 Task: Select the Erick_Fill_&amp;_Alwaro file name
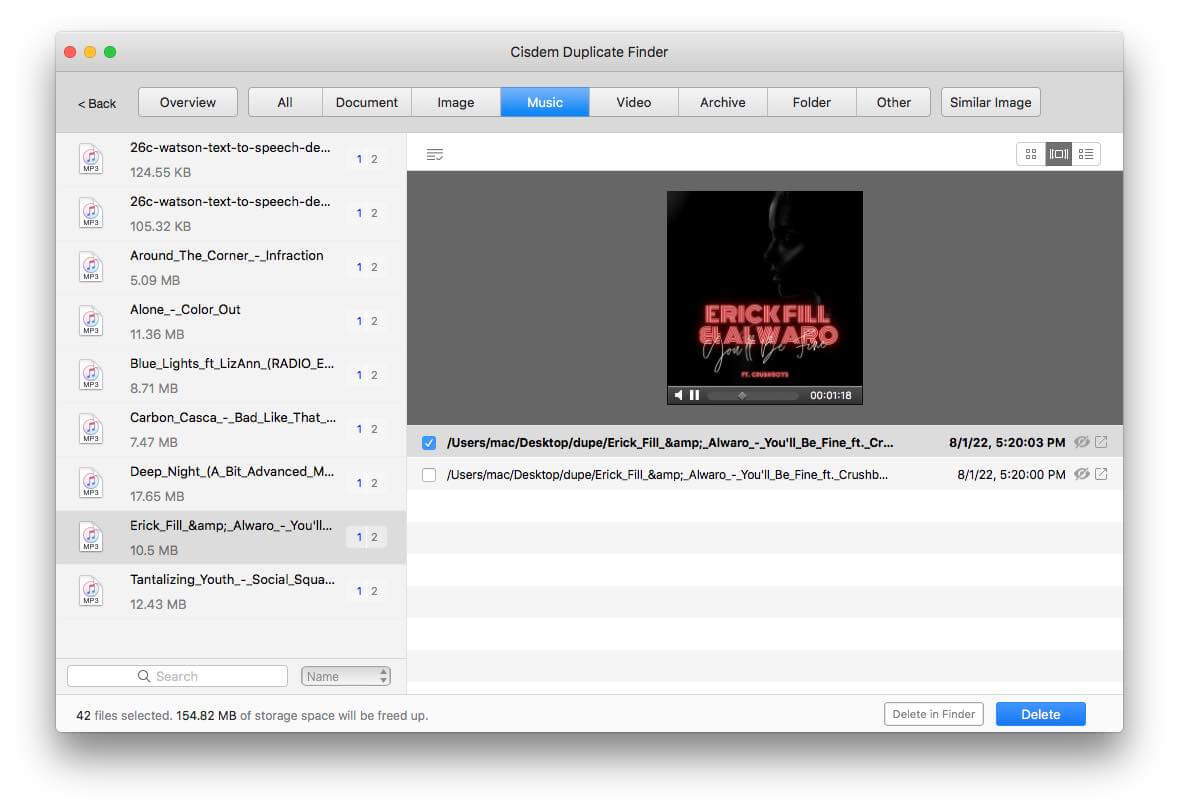coord(231,526)
